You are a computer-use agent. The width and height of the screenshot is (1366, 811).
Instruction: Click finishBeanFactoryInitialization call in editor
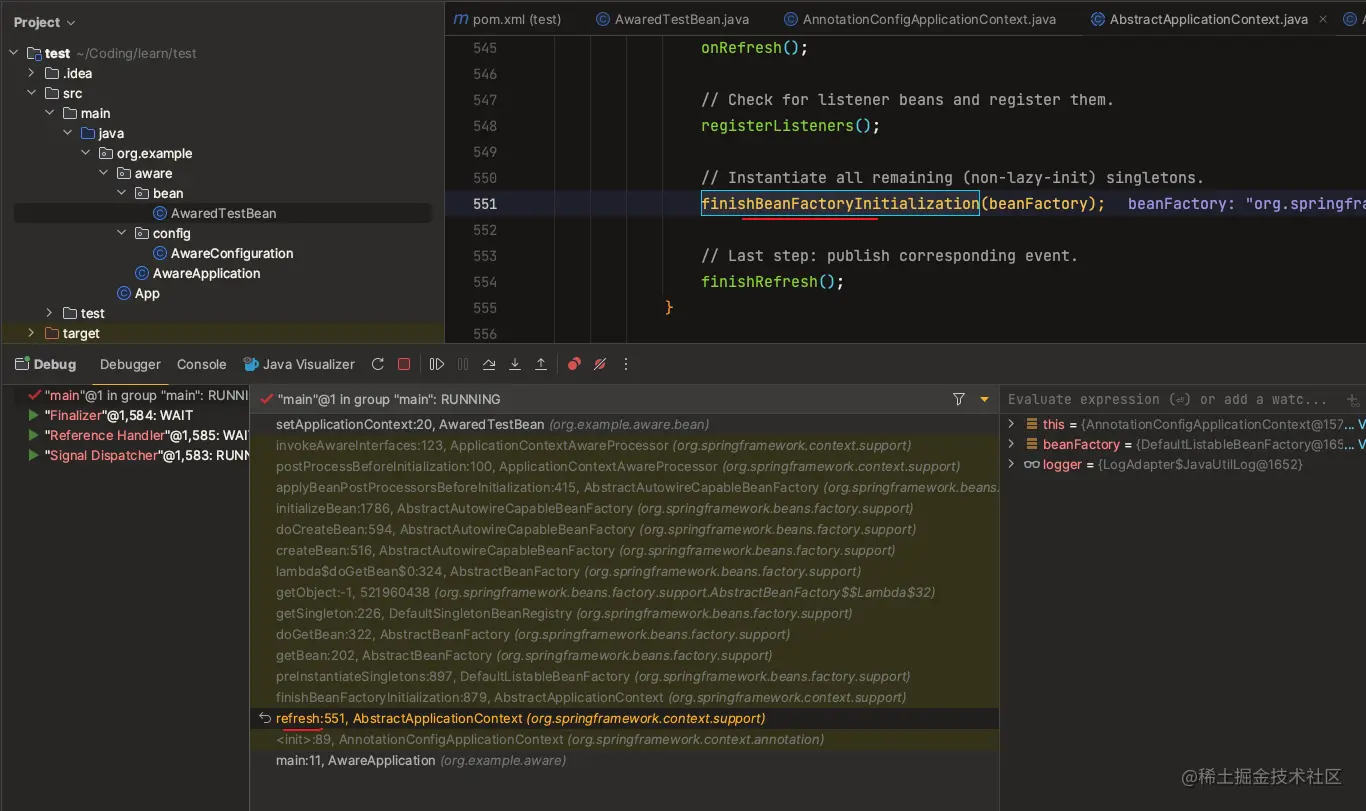pos(840,204)
